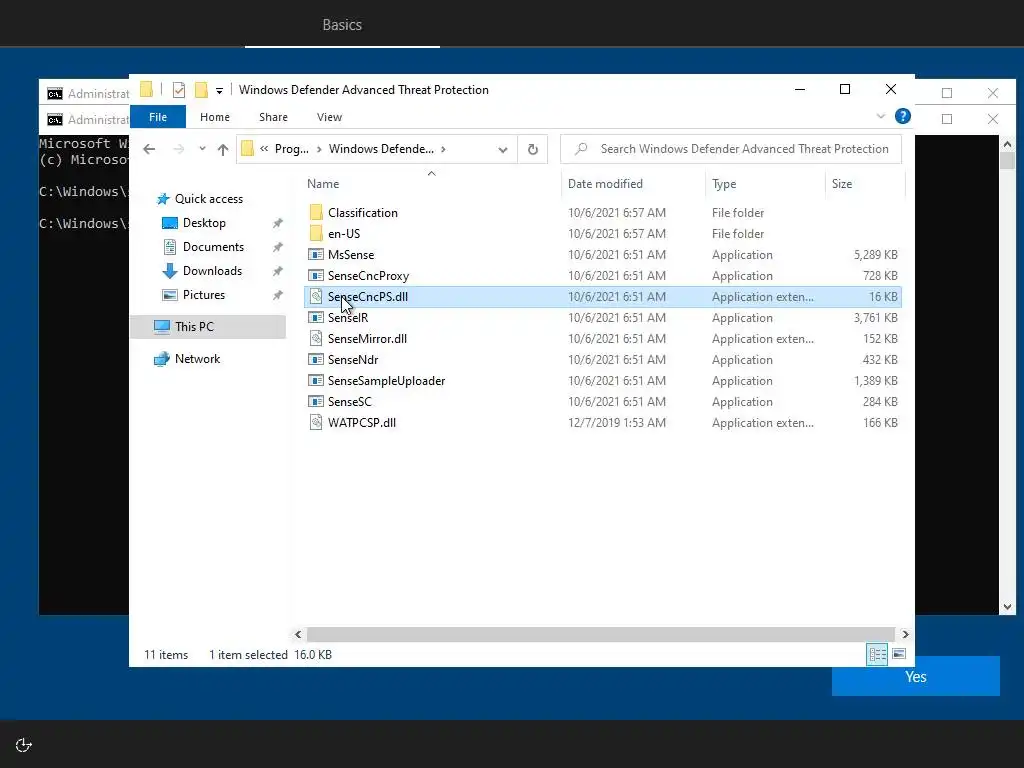Click the top Administrator command prompt icon
This screenshot has width=1024, height=768.
[x=55, y=94]
